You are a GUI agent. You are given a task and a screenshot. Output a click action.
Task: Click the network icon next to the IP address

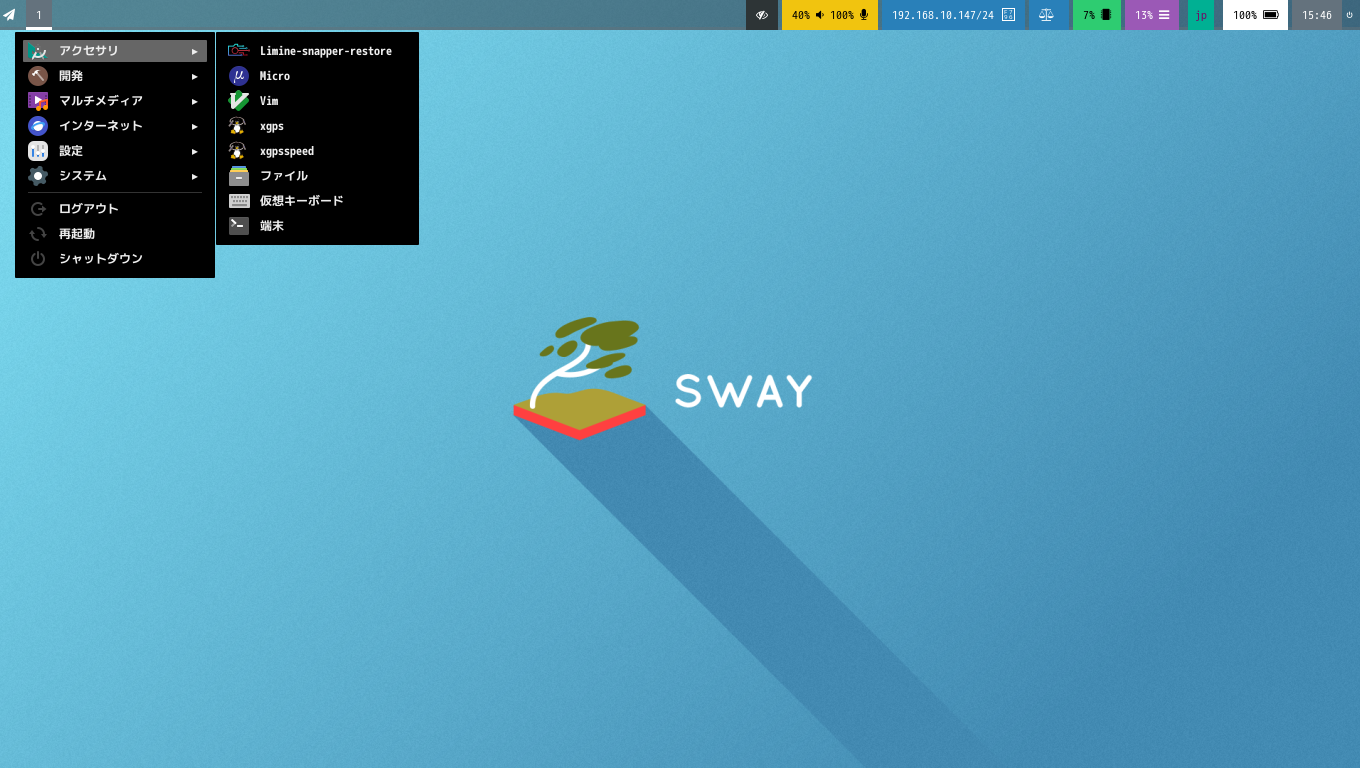tap(1008, 15)
